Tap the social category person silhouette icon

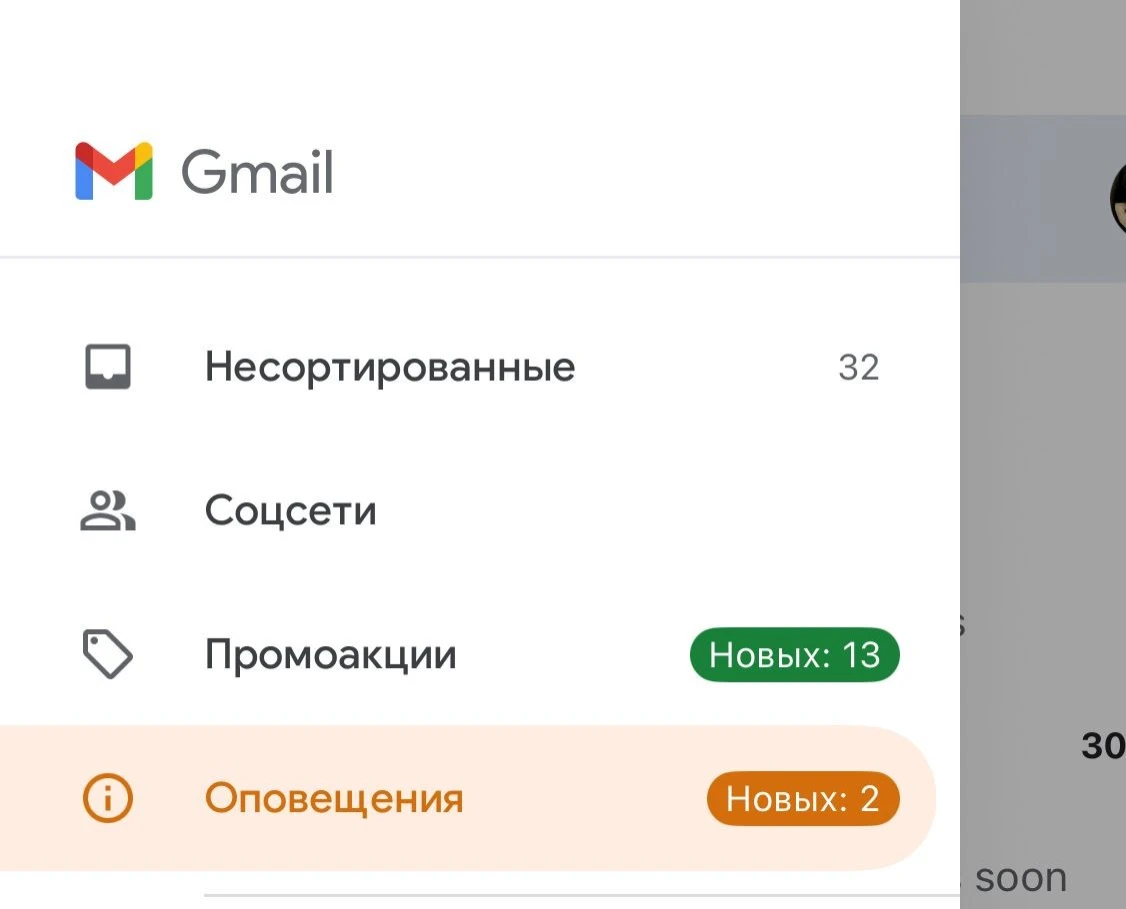coord(107,510)
